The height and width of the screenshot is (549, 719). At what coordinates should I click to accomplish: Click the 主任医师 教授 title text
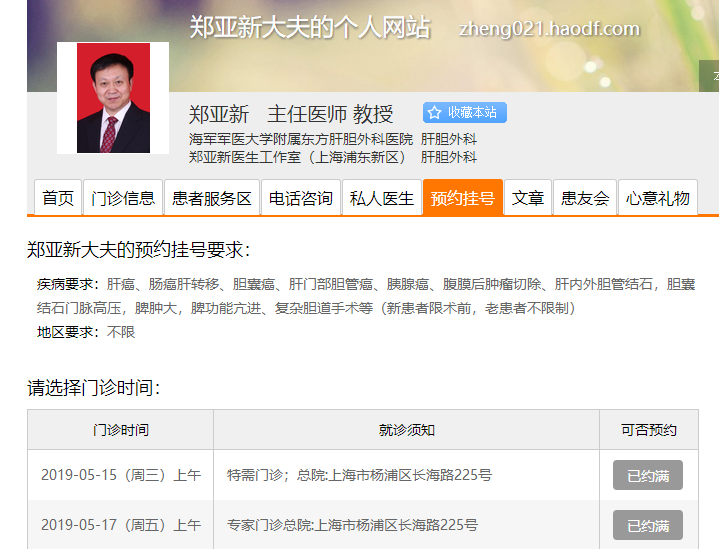330,114
